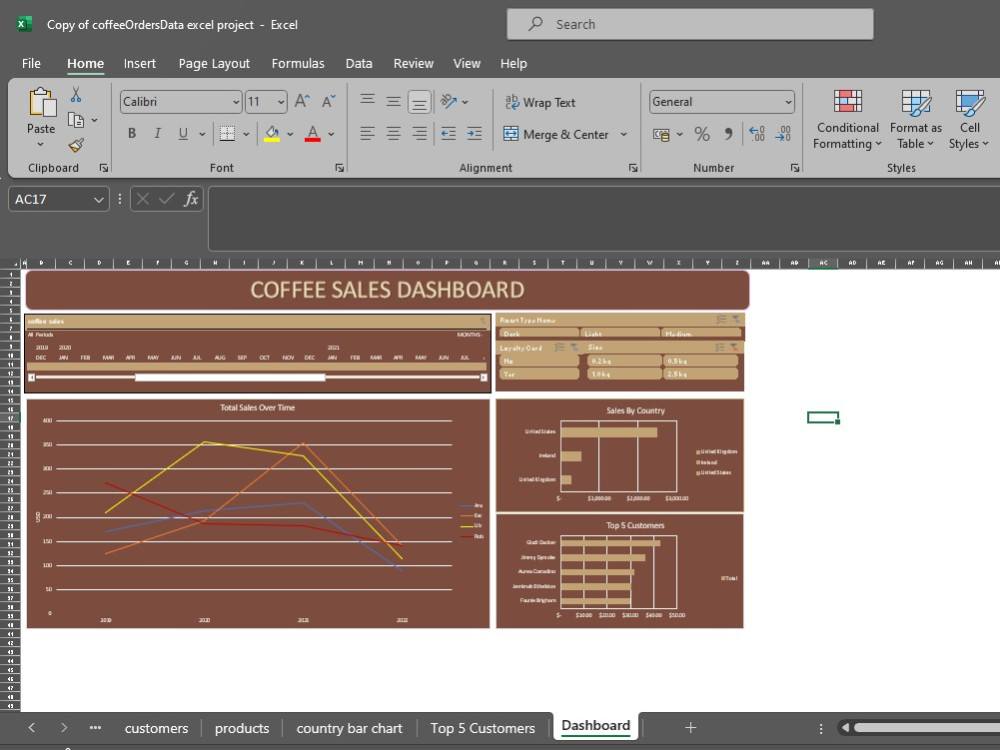
Task: Filter by Dark roast slicer button
Action: [x=539, y=333]
